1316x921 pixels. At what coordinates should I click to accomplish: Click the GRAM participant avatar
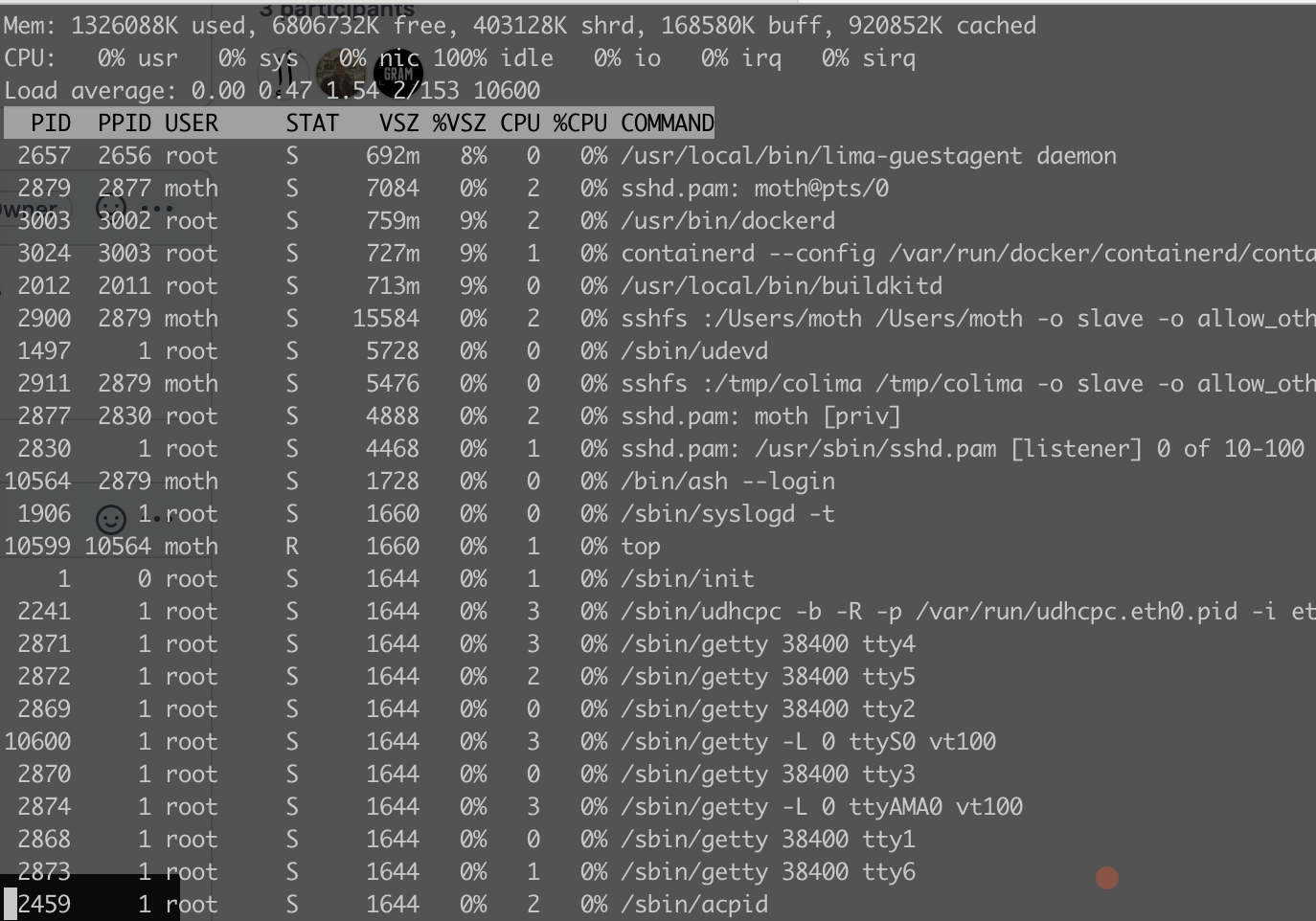397,73
